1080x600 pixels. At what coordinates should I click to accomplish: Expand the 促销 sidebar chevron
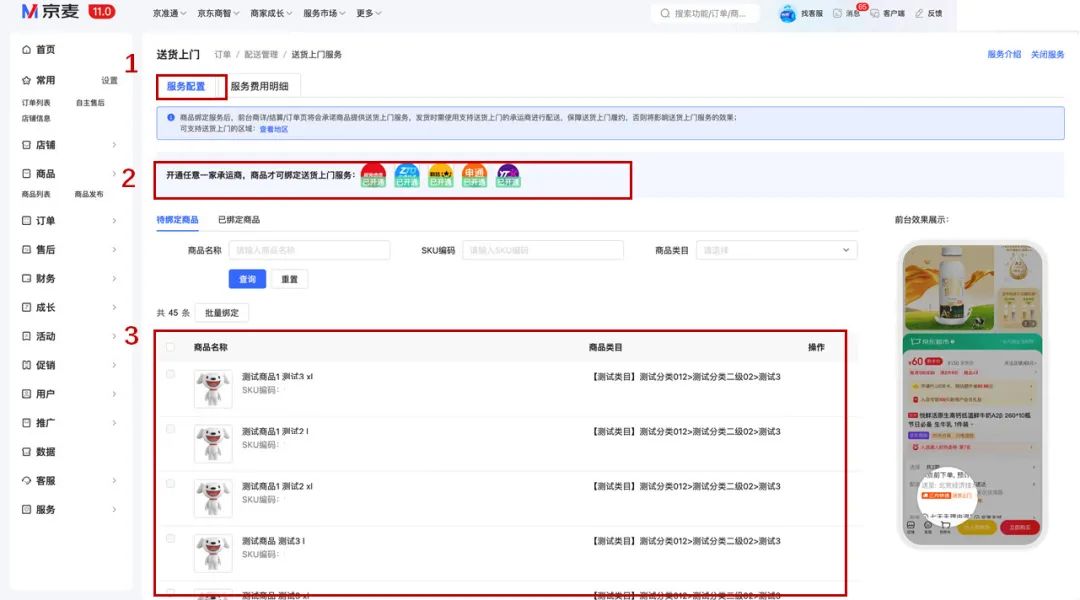click(x=114, y=365)
